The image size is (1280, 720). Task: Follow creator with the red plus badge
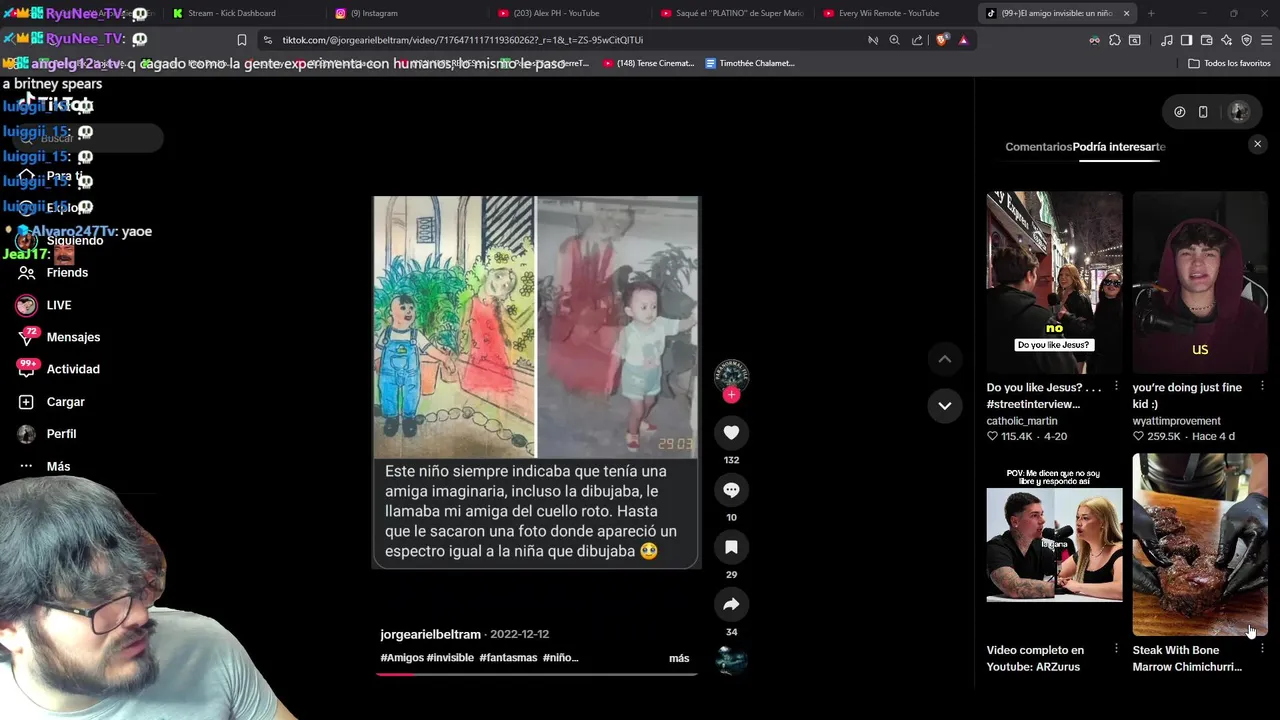[x=731, y=395]
